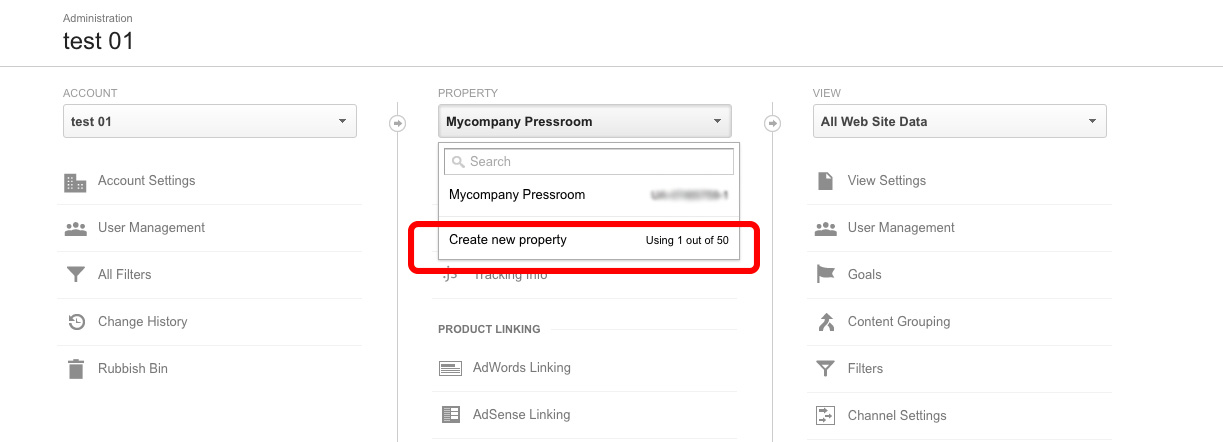Click the Rubbish Bin trash icon
The image size is (1223, 442).
pos(75,369)
